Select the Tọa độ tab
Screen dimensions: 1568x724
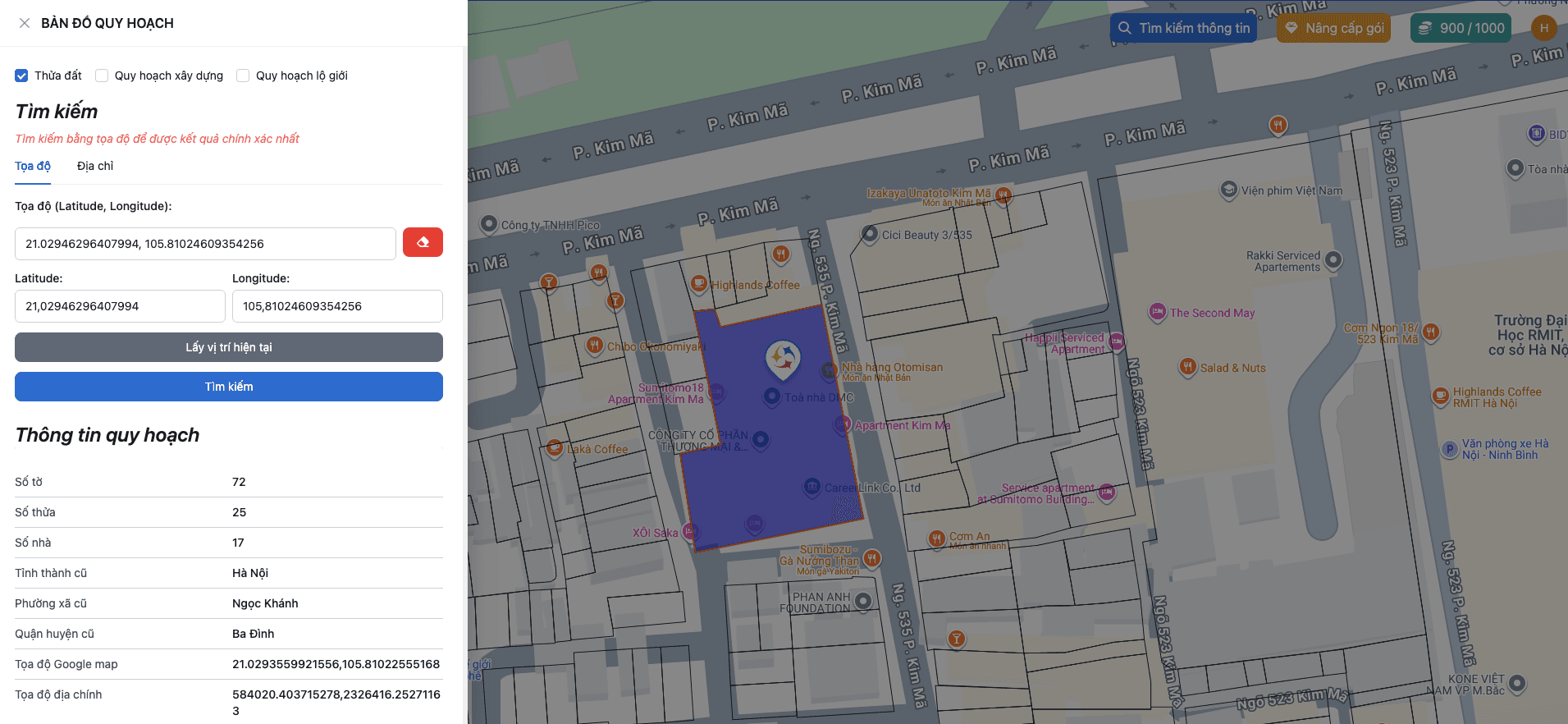(33, 166)
